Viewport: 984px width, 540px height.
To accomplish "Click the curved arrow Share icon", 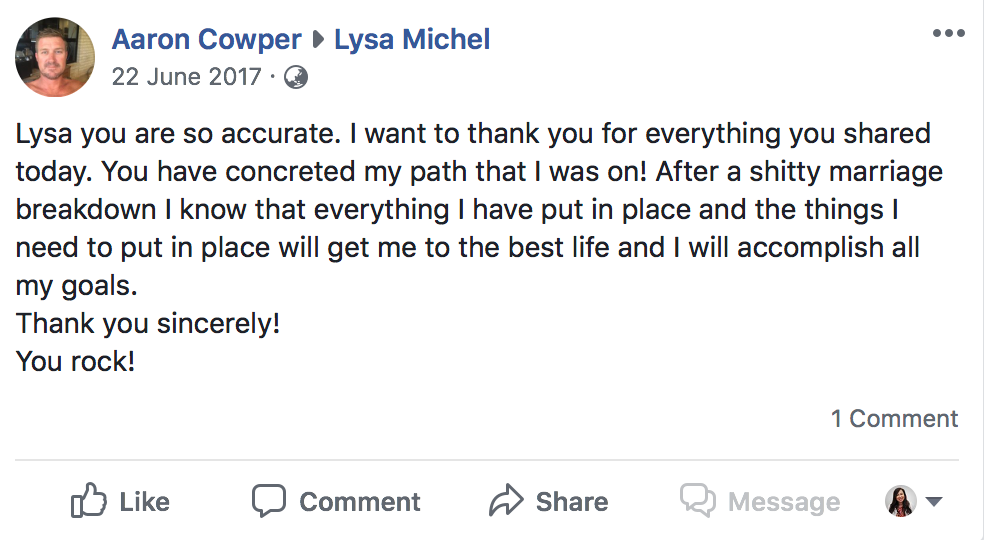I will pos(506,500).
